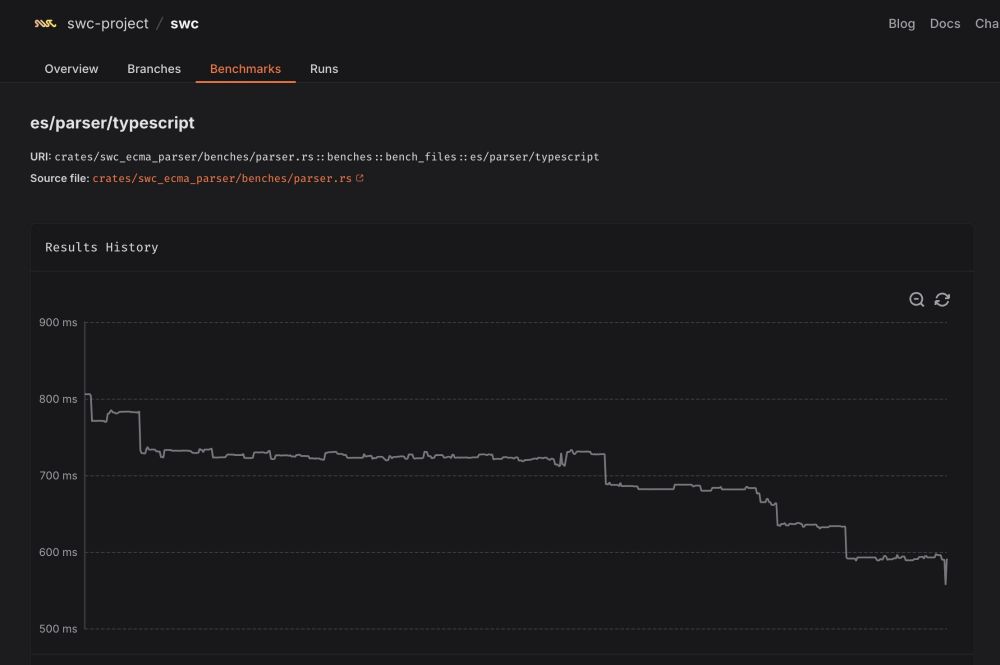
Task: Select the Benchmarks tab
Action: coord(246,69)
